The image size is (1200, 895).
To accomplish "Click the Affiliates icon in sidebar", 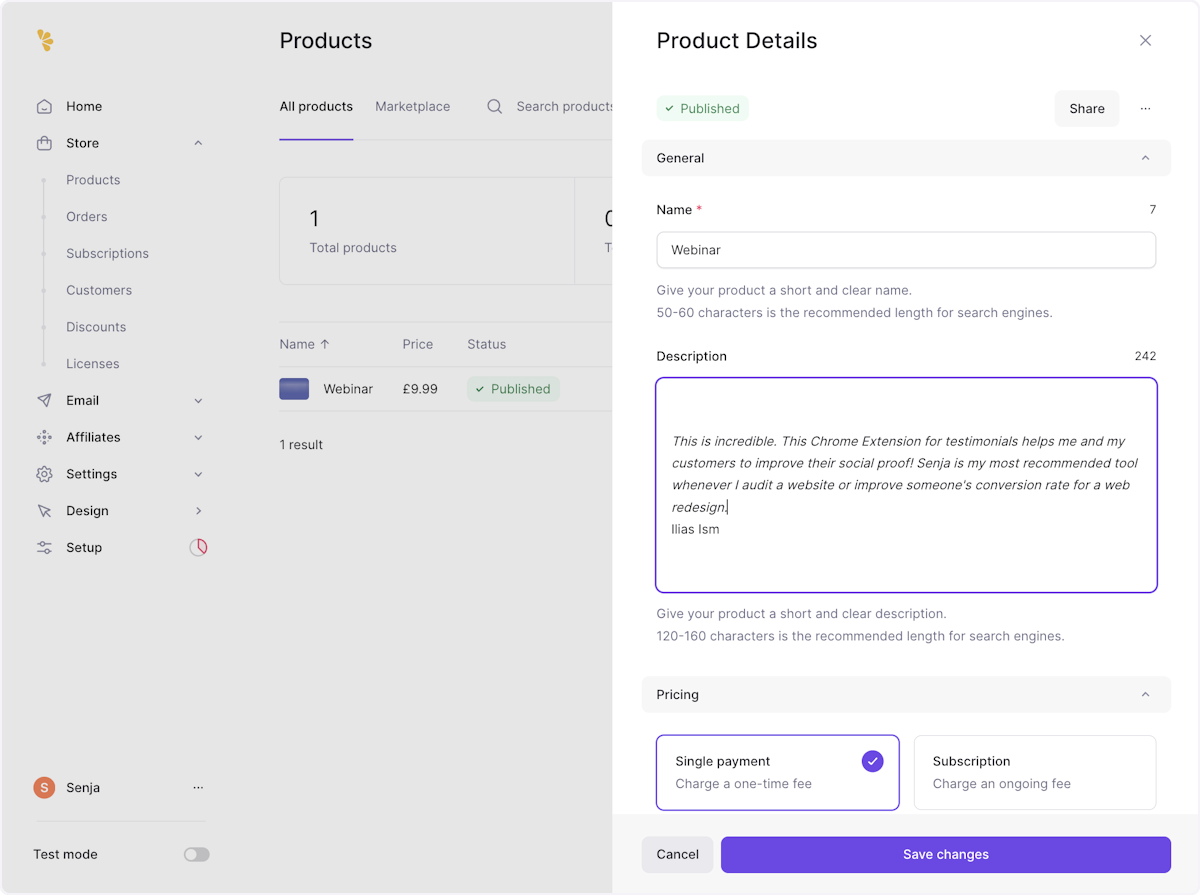I will tap(44, 437).
